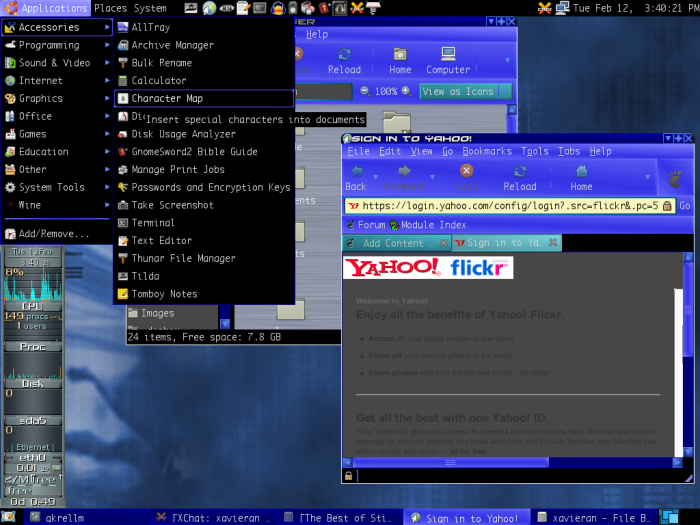Expand the System Tools submenu

coord(57,187)
